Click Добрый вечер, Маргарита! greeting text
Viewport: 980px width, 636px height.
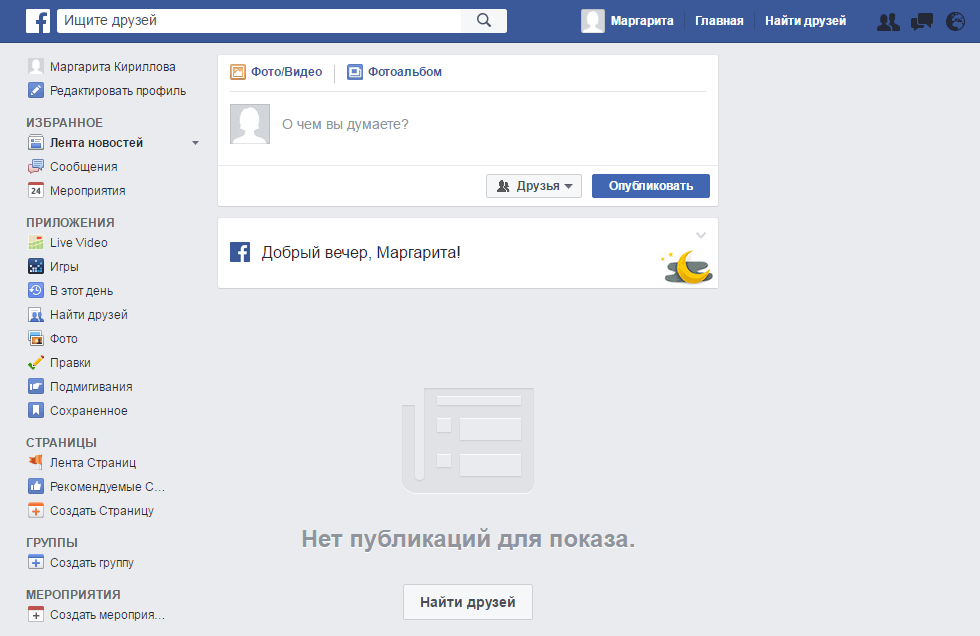[x=361, y=252]
